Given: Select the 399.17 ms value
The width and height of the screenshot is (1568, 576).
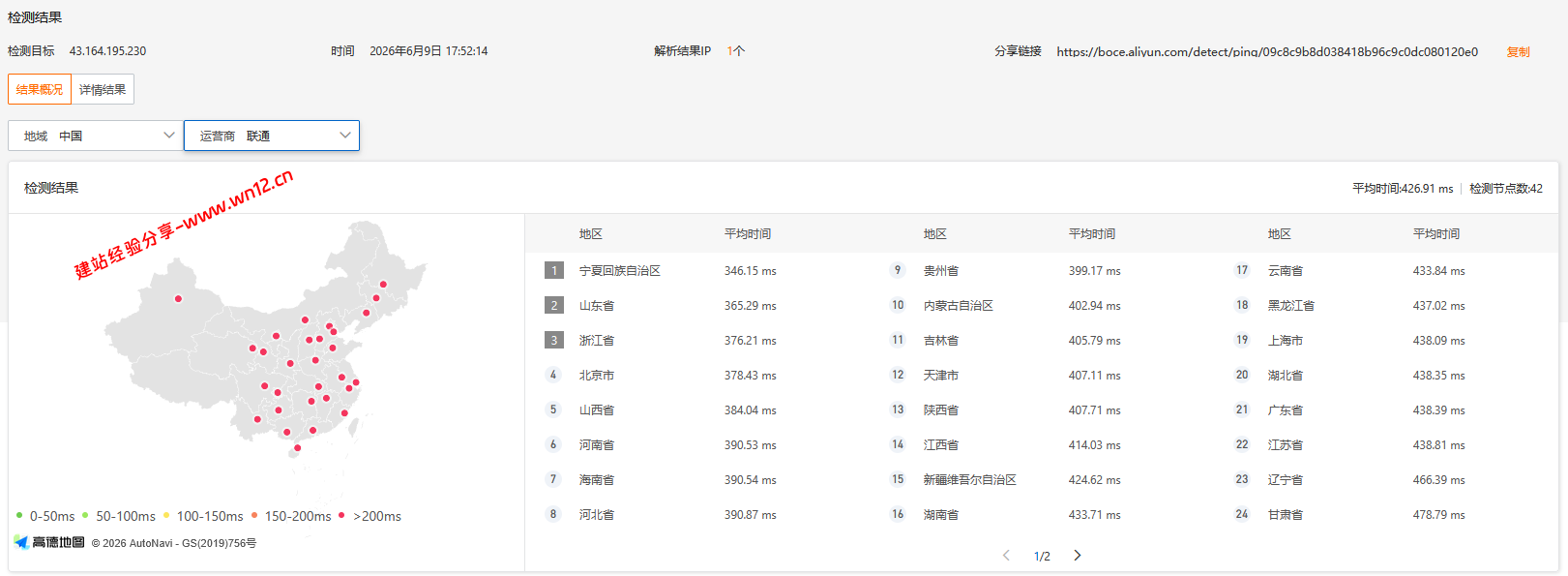Looking at the screenshot, I should (x=1095, y=271).
